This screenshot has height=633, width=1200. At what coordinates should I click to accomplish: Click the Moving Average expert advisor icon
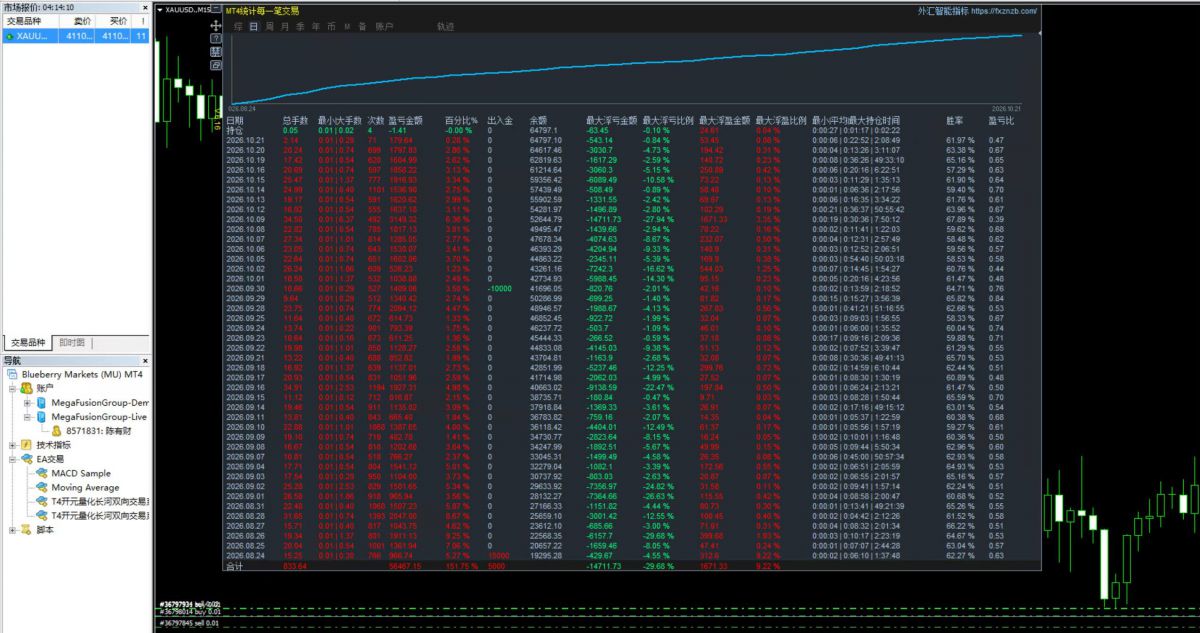[42, 487]
